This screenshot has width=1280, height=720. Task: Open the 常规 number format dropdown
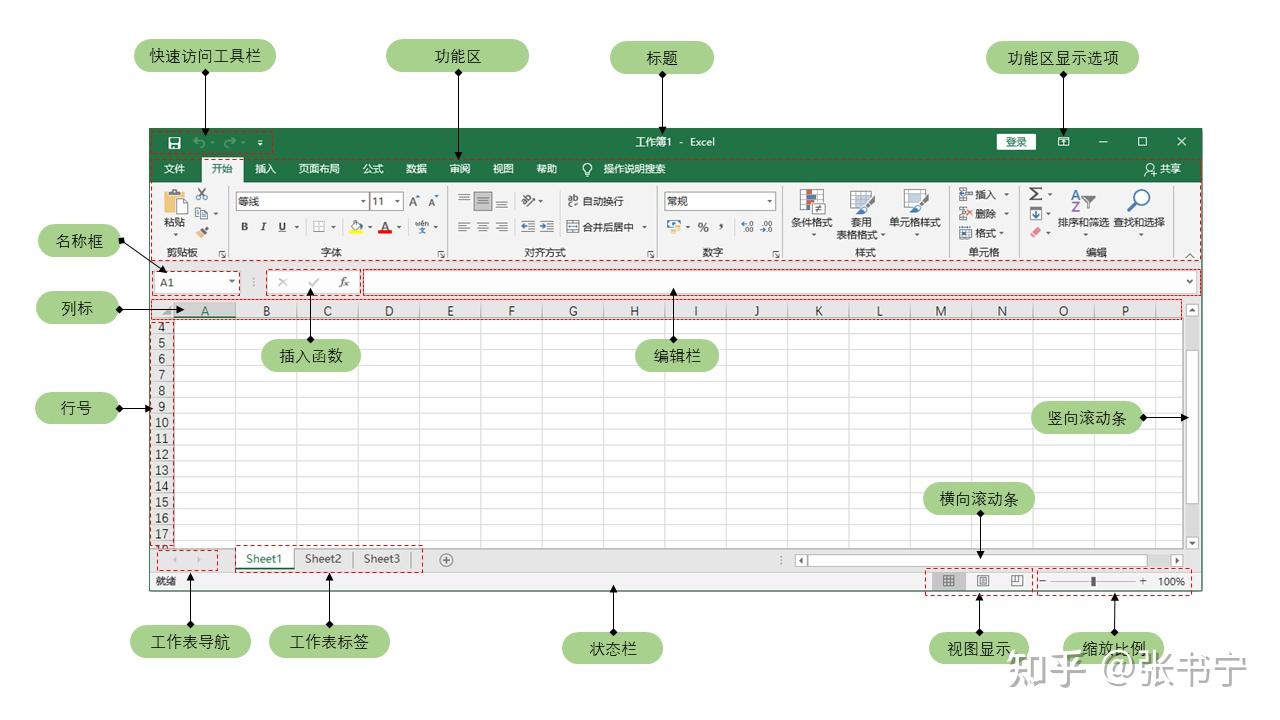pos(770,201)
